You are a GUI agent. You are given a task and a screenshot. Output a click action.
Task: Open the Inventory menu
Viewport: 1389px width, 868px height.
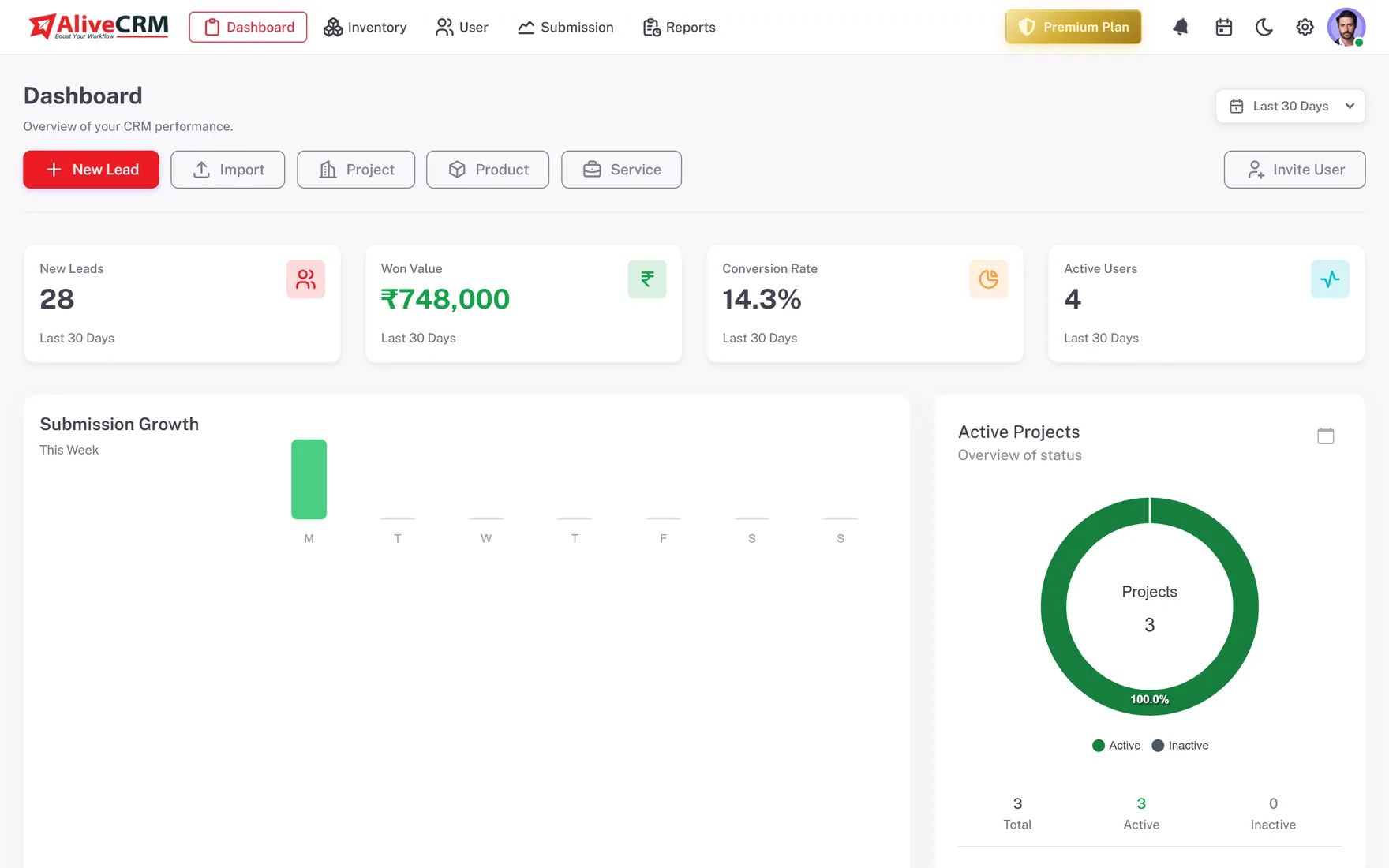[x=365, y=27]
